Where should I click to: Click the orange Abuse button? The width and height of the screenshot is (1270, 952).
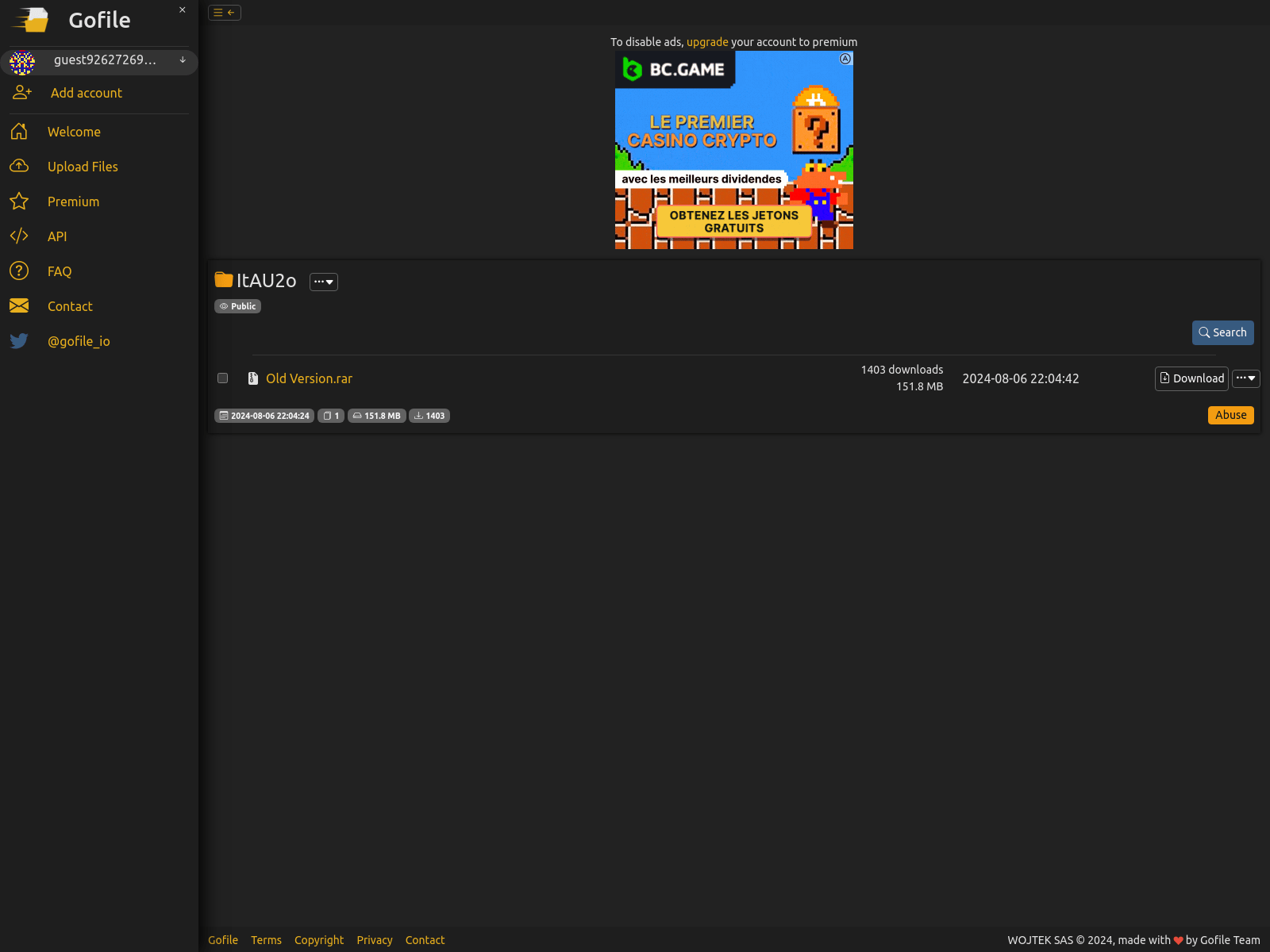[x=1231, y=415]
